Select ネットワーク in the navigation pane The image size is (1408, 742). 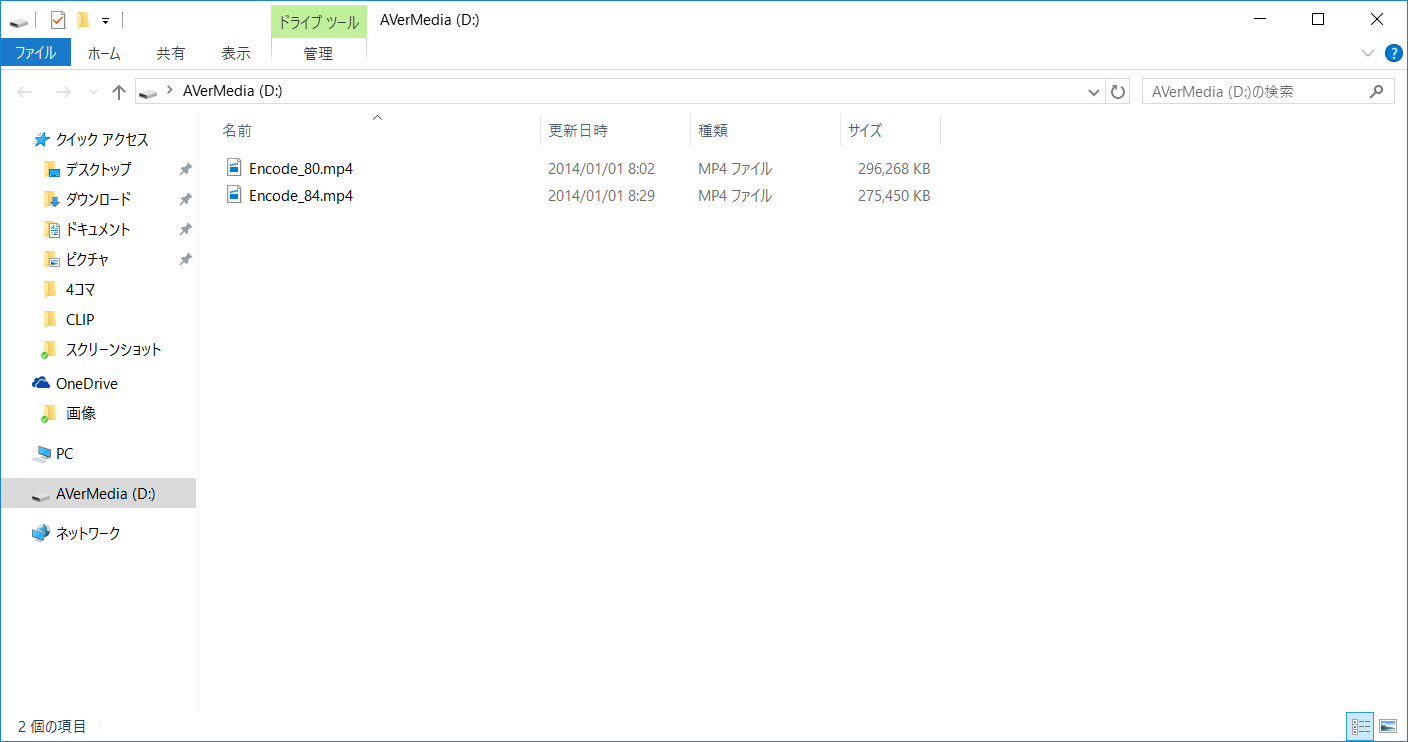tap(88, 533)
